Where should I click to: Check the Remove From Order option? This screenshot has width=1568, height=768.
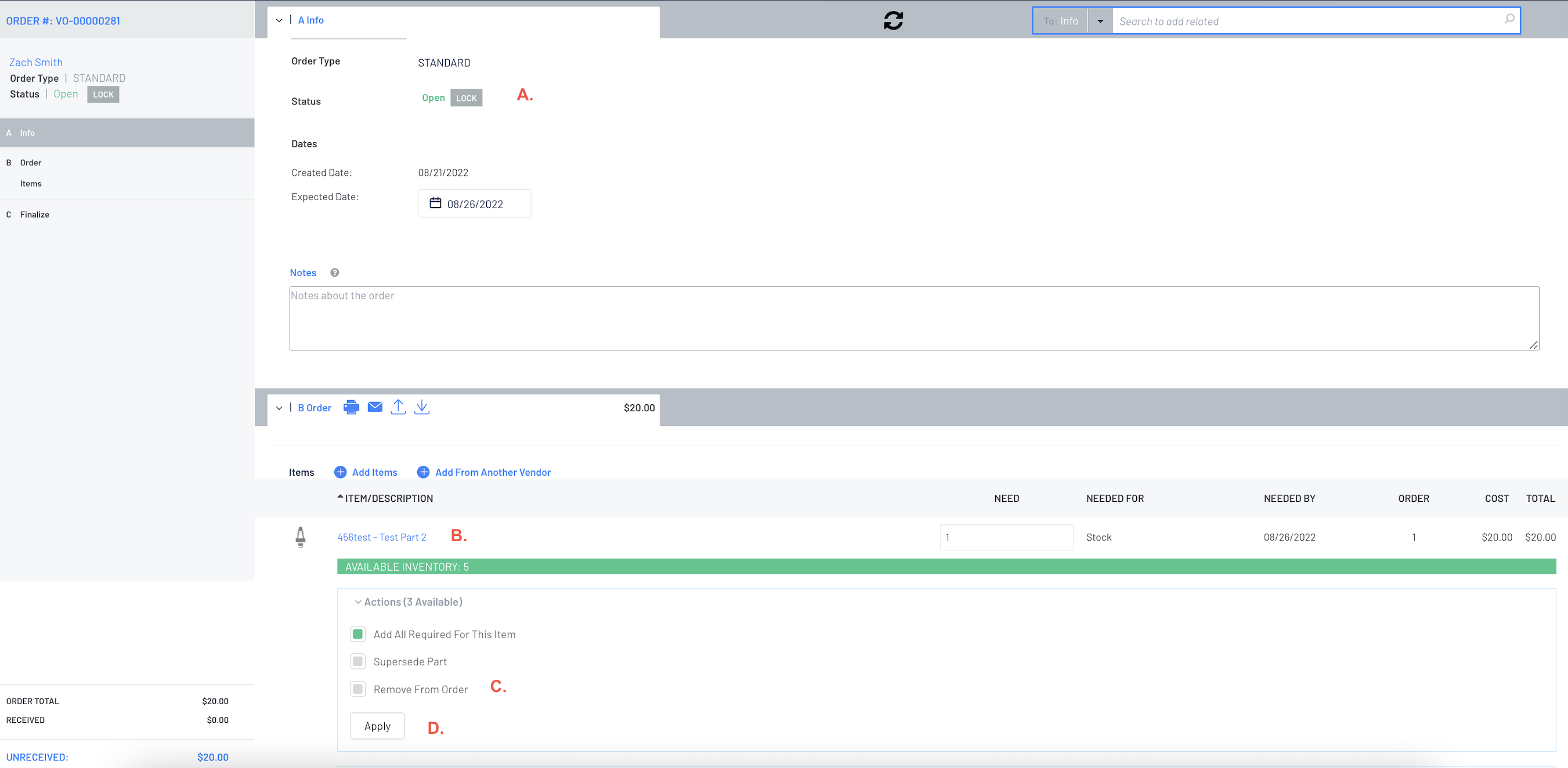tap(358, 689)
